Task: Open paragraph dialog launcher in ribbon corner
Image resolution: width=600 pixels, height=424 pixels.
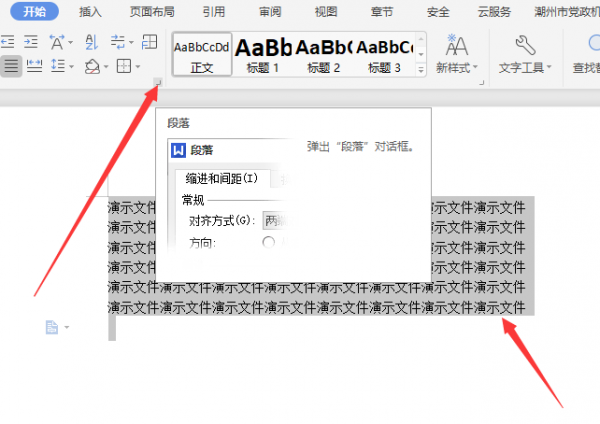Action: coord(156,84)
